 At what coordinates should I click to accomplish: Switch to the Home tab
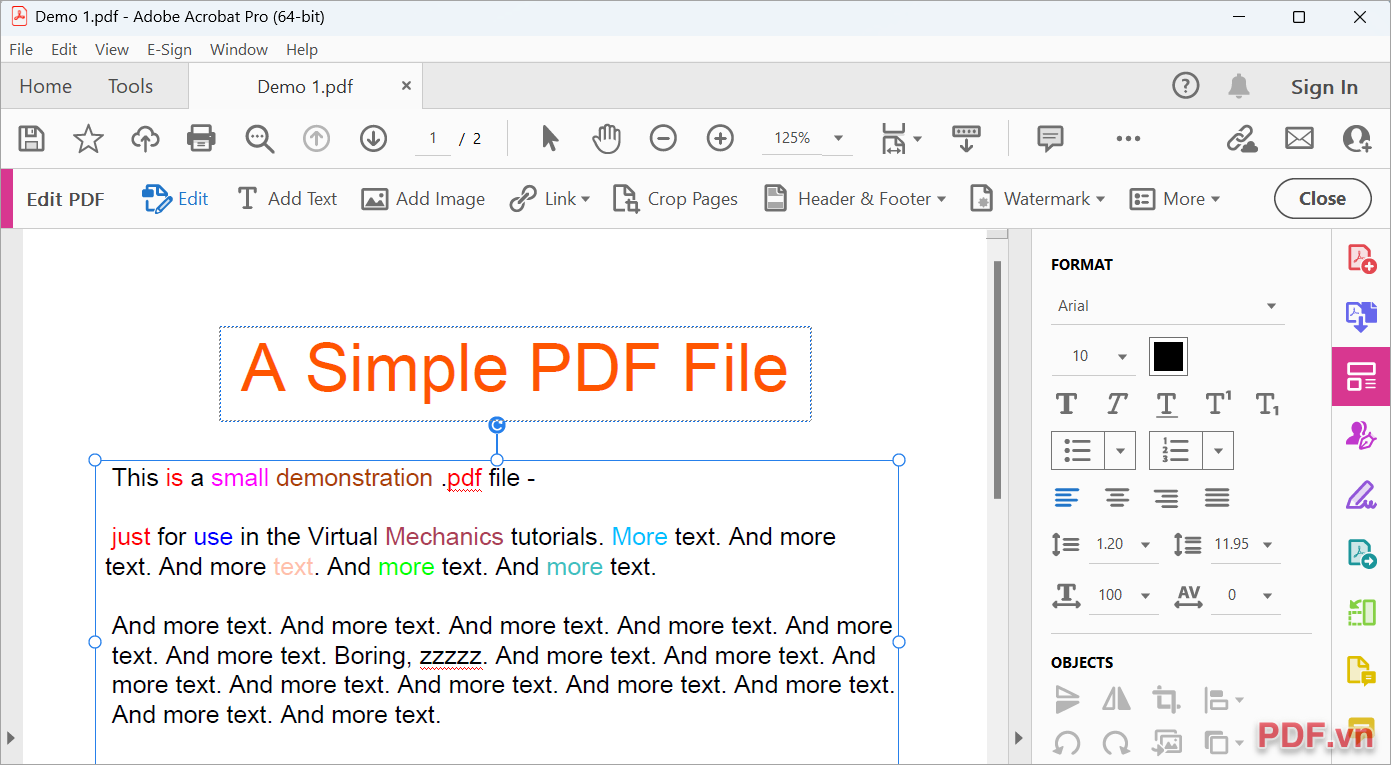pos(46,86)
